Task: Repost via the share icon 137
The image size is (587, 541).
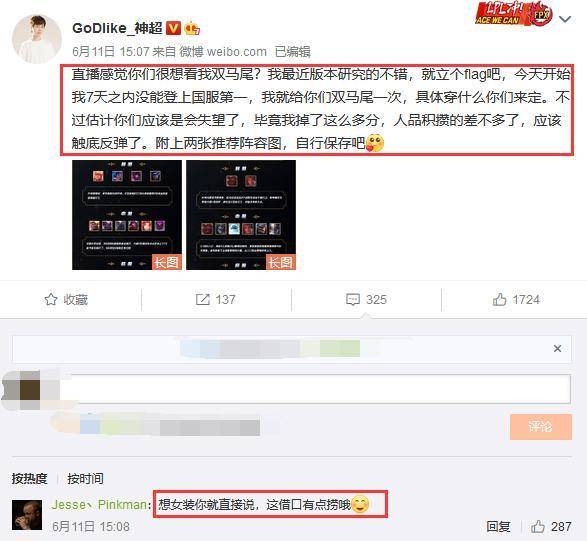Action: 216,300
